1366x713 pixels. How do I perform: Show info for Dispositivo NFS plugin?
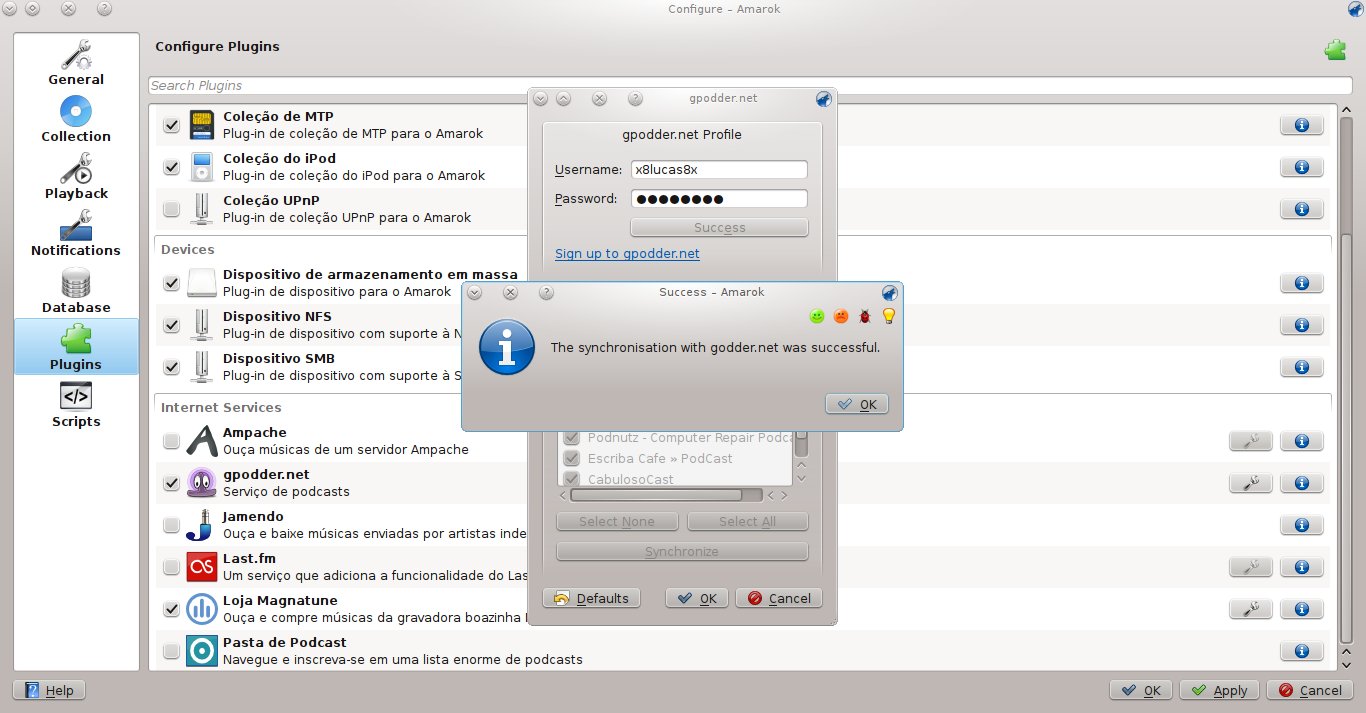tap(1301, 325)
